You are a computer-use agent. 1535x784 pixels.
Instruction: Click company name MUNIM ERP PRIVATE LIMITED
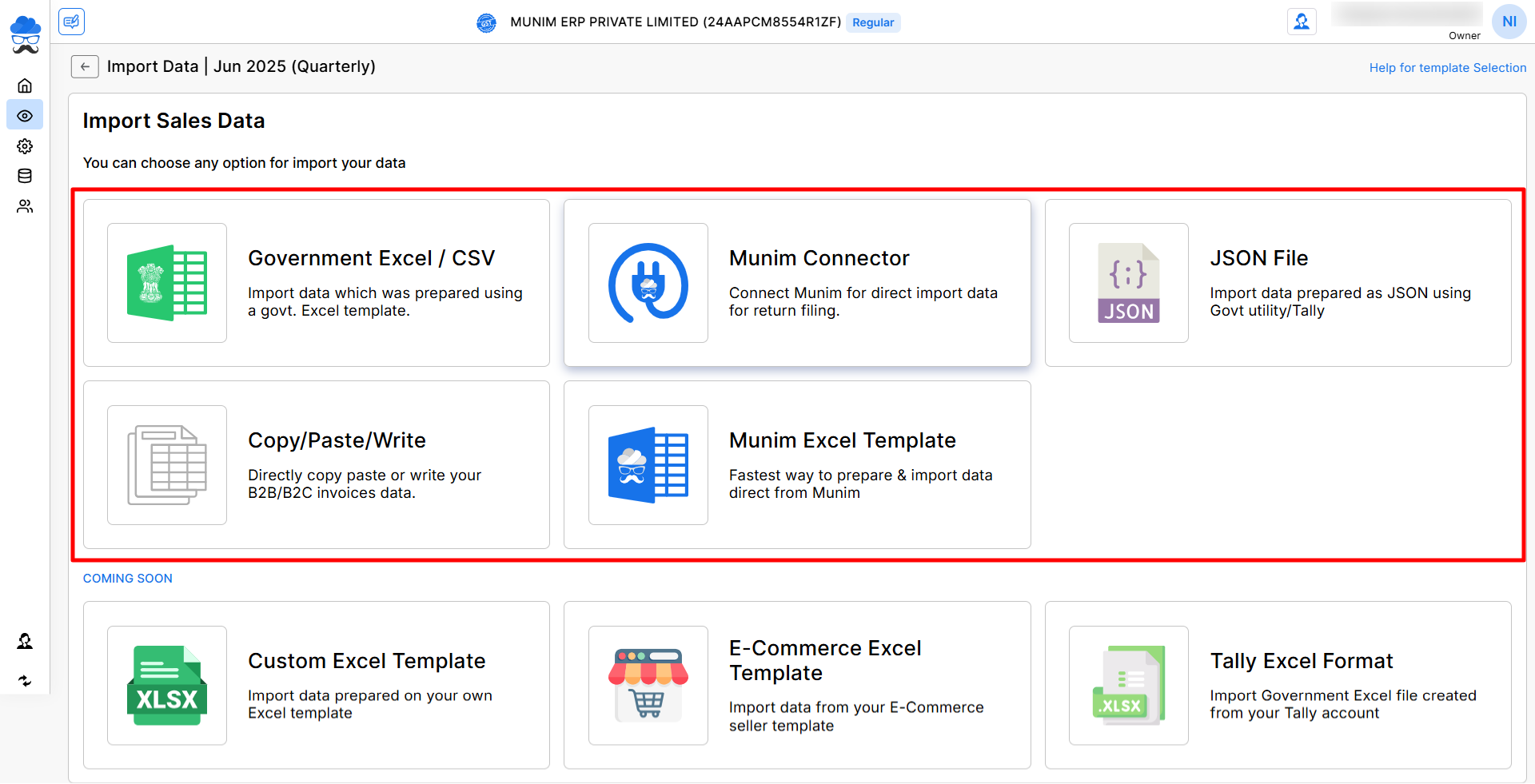click(676, 22)
